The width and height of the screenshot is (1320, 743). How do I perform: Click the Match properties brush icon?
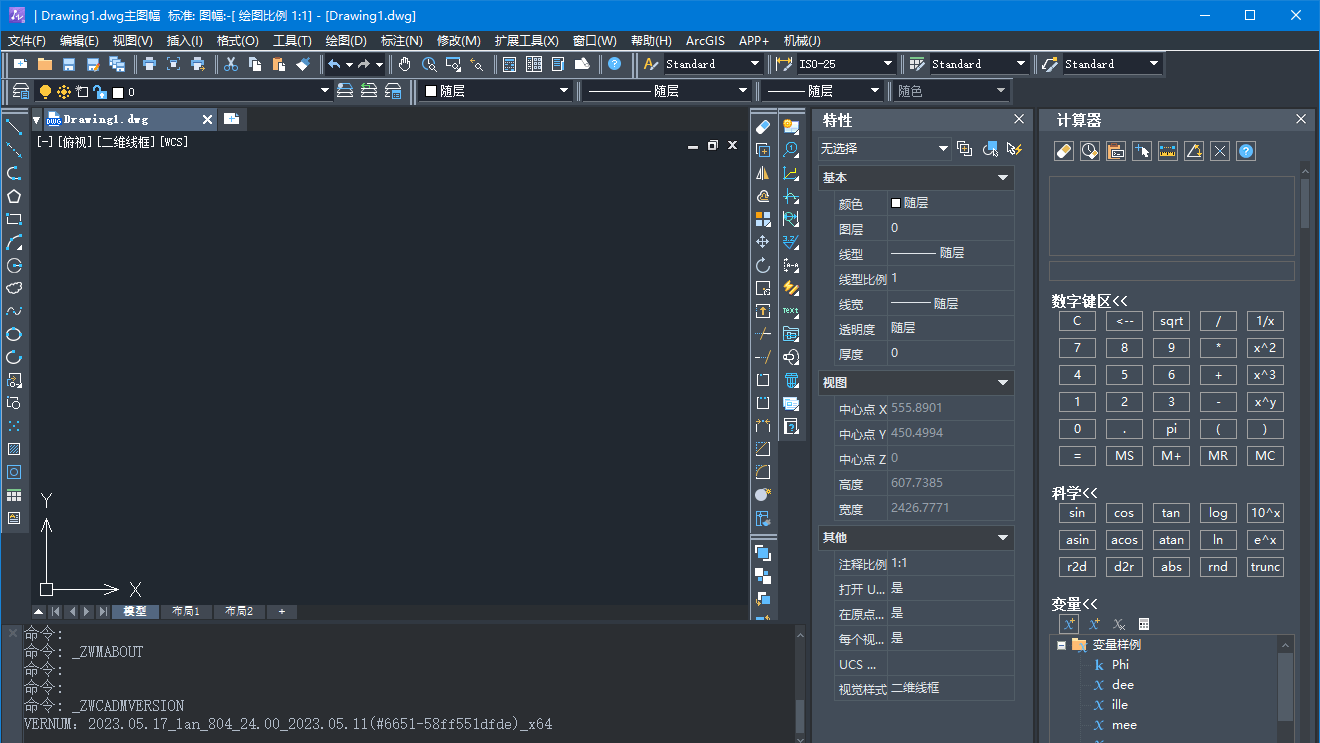tap(304, 64)
